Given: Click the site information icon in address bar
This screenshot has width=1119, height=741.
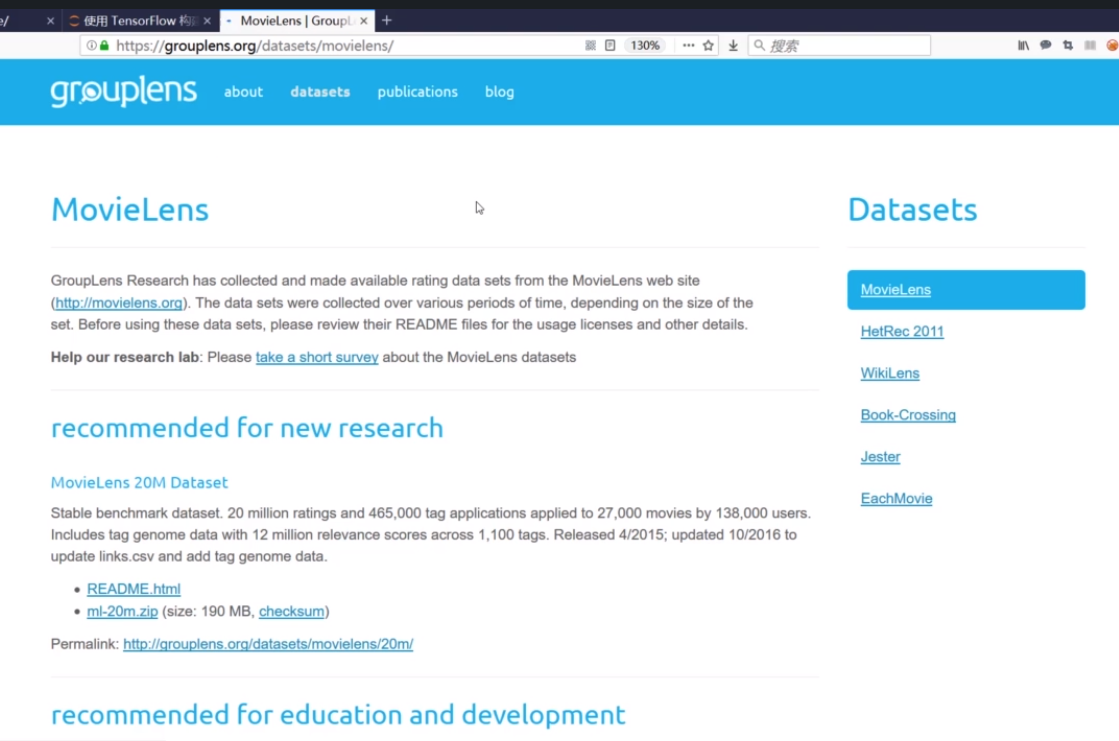Looking at the screenshot, I should click(91, 46).
